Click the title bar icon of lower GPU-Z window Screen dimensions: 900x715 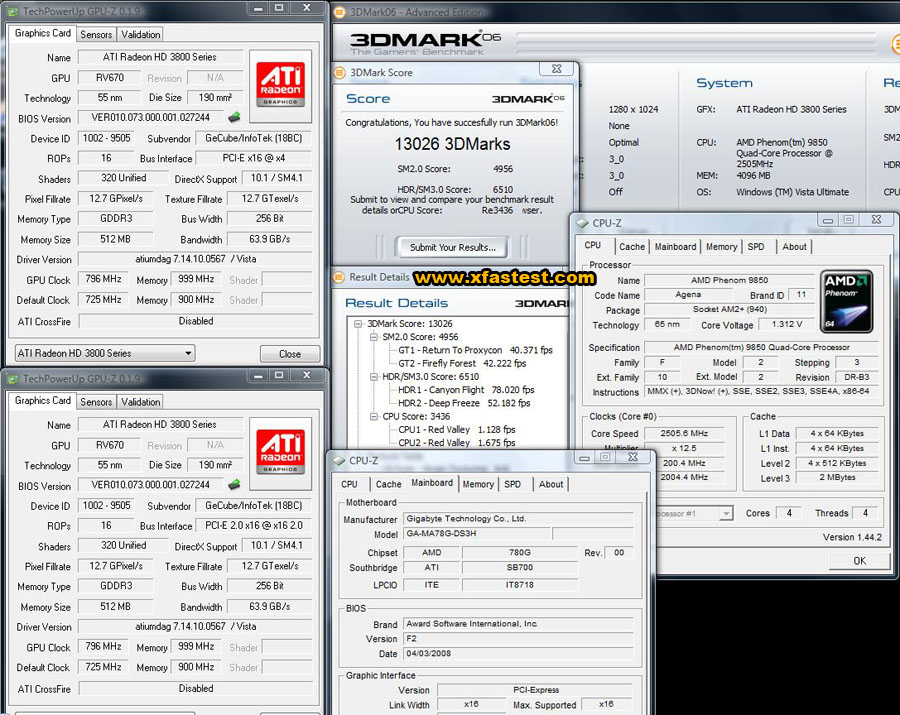click(12, 379)
